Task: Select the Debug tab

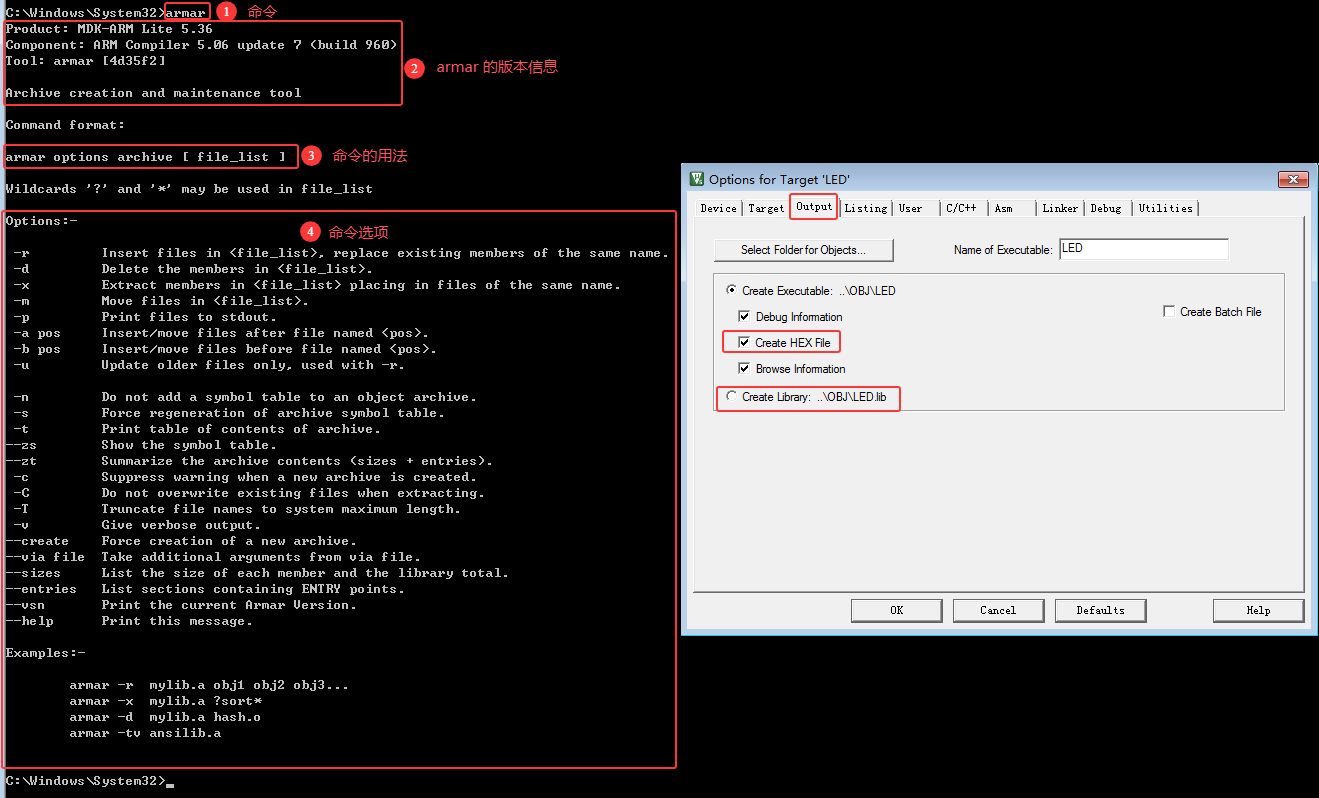Action: 1105,208
